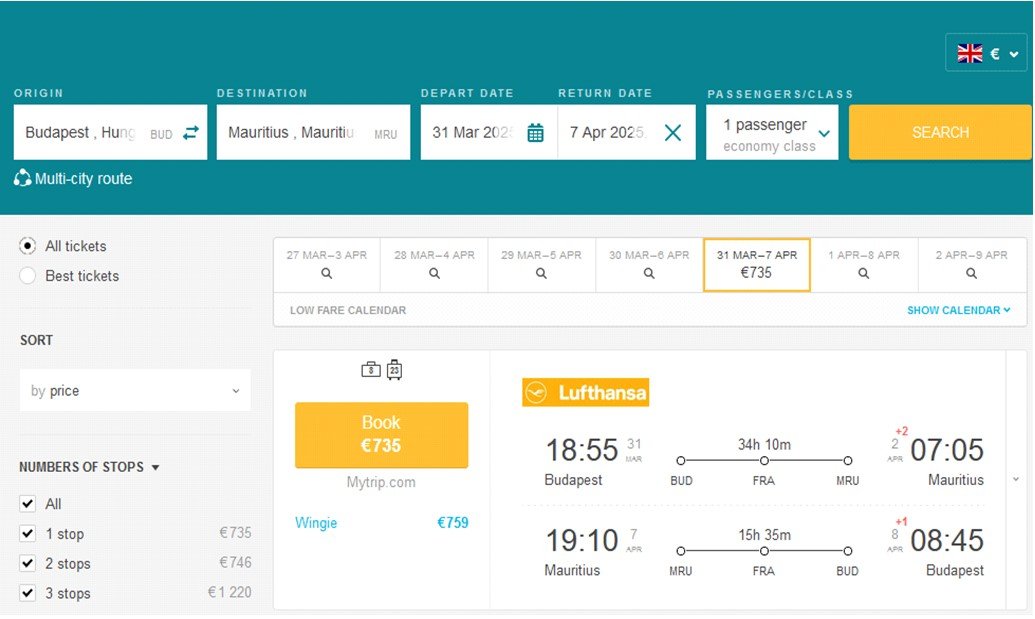Click the Lufthansa airline logo
The height and width of the screenshot is (619, 1035).
pos(585,393)
